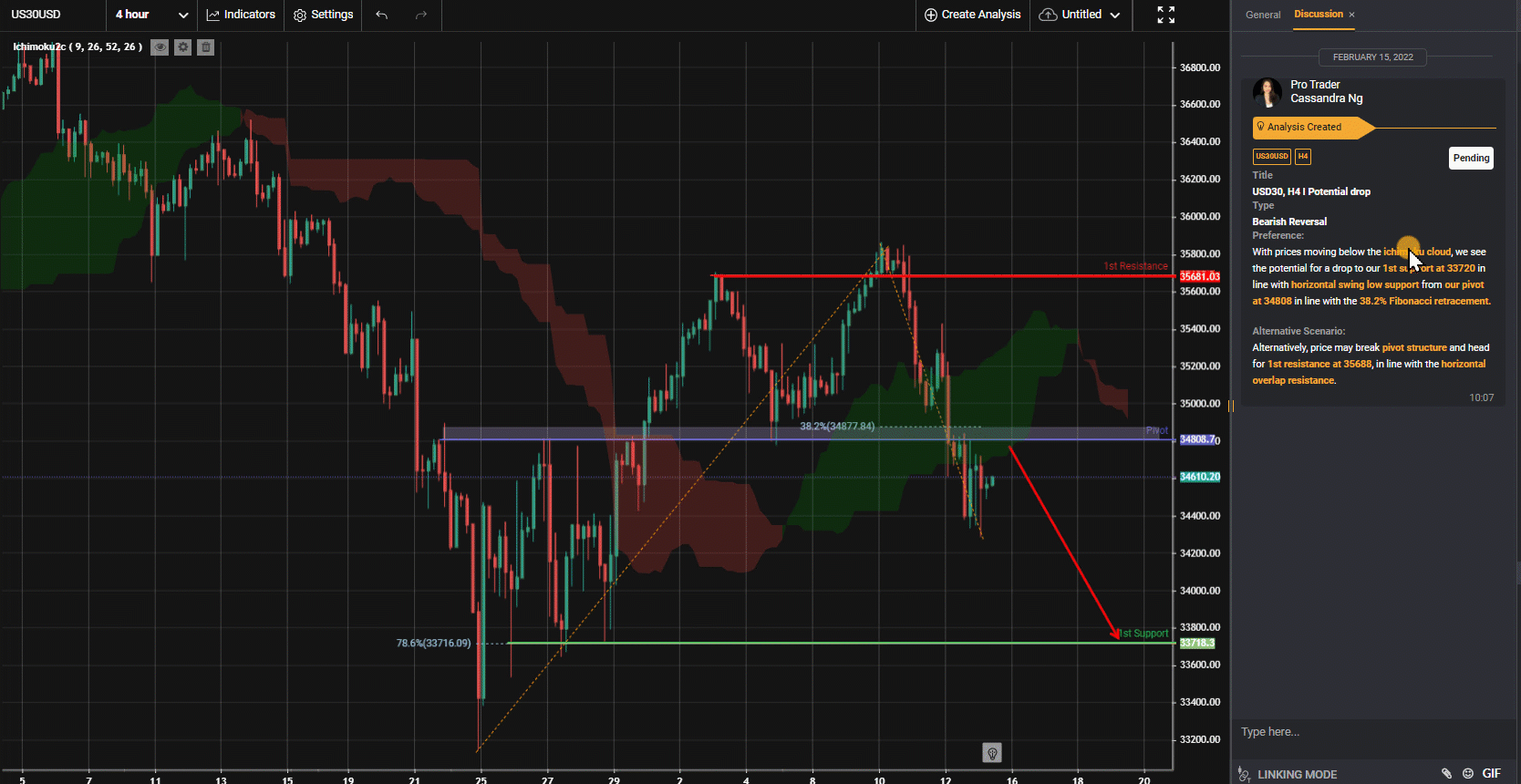The width and height of the screenshot is (1521, 784).
Task: Open the 4 hour timeframe dropdown
Action: 151,15
